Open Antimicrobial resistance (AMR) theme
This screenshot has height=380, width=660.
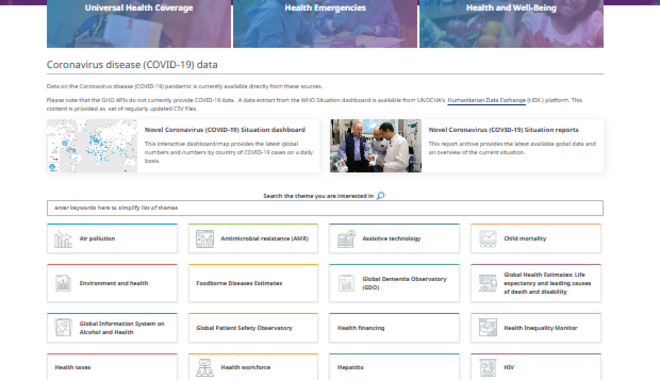coord(253,239)
